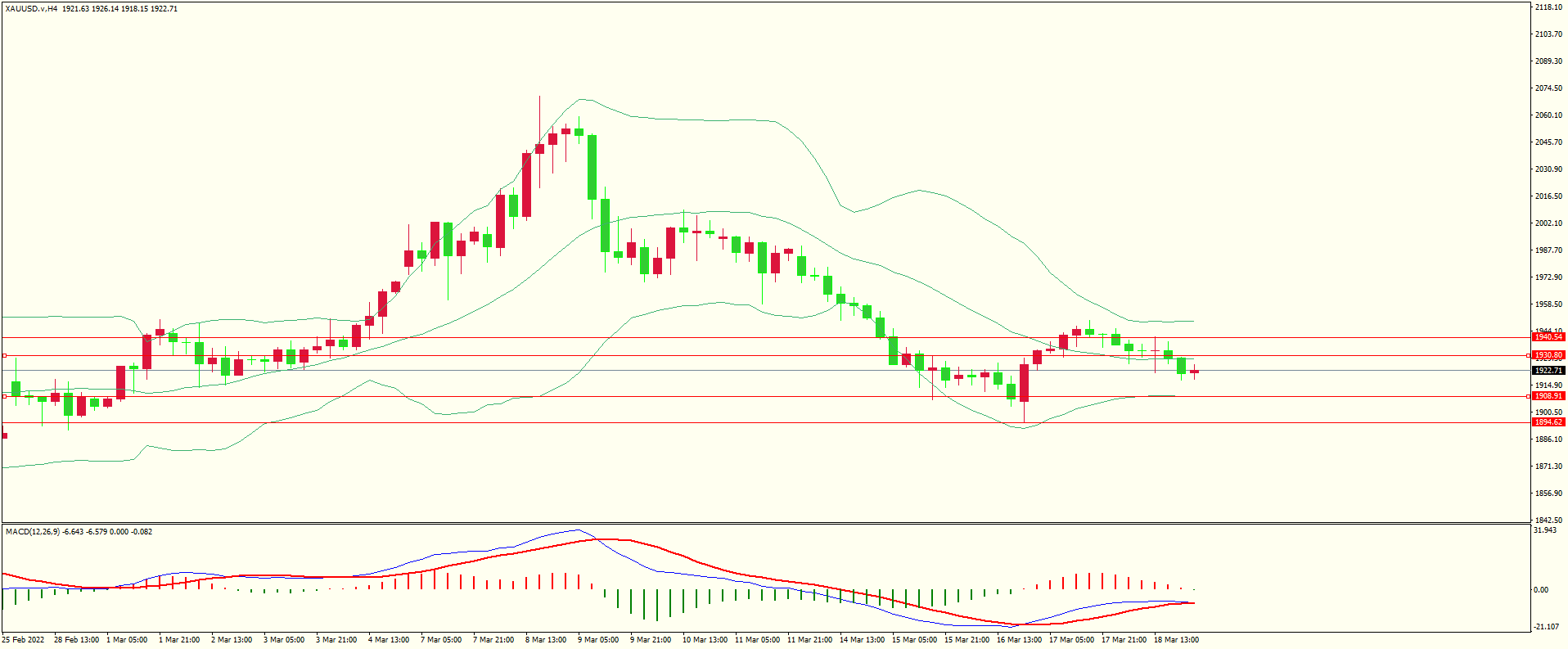The image size is (1568, 649).
Task: Click the black 1922.71 current price tag
Action: point(1548,371)
